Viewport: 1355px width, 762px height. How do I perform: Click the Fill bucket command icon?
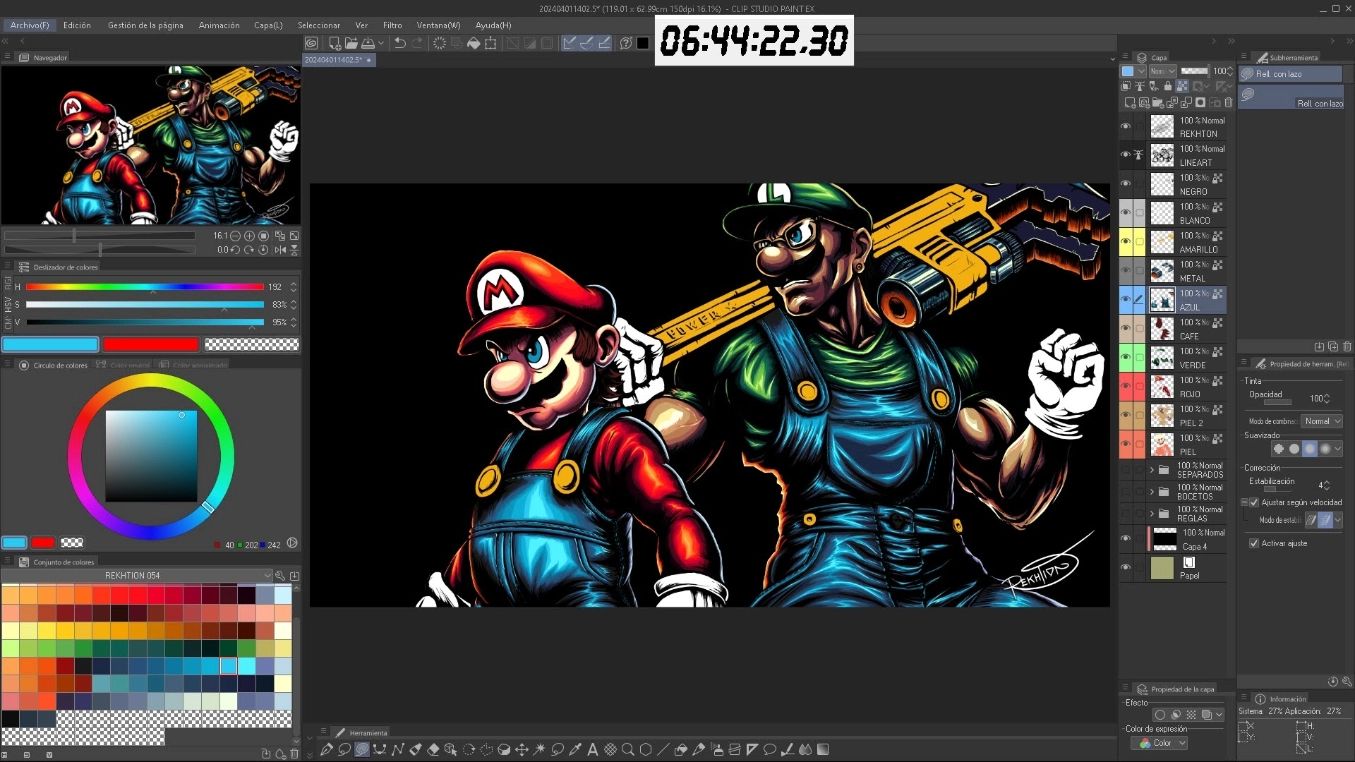(x=474, y=43)
